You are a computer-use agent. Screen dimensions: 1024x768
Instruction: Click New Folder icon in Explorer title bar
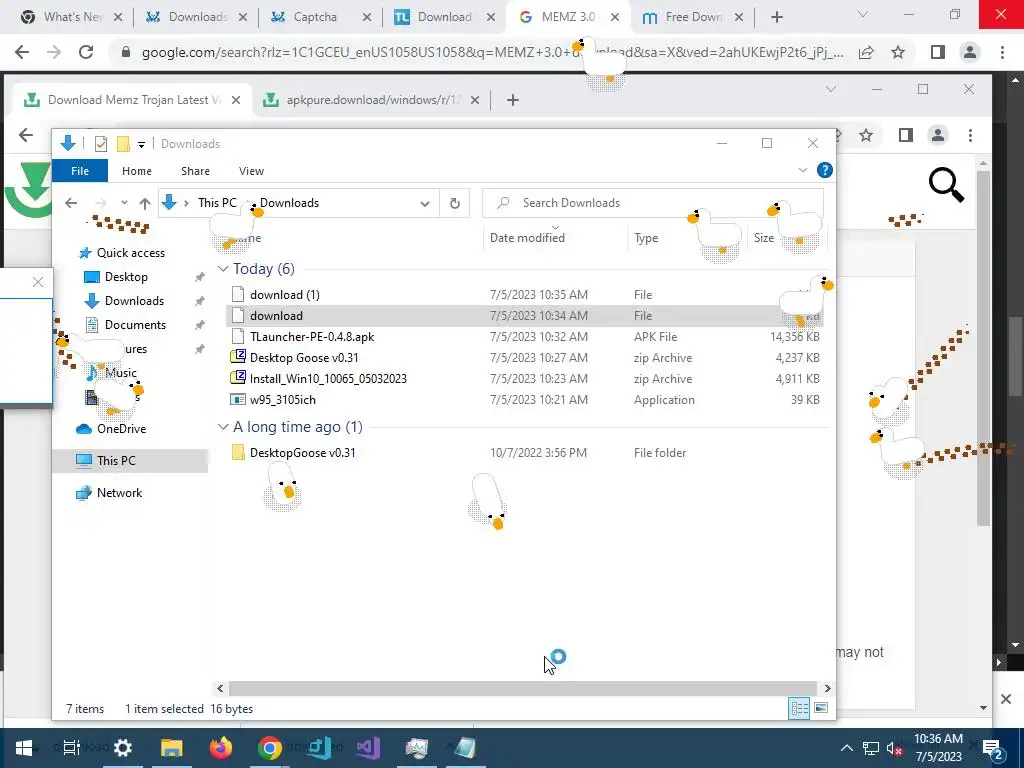coord(123,144)
